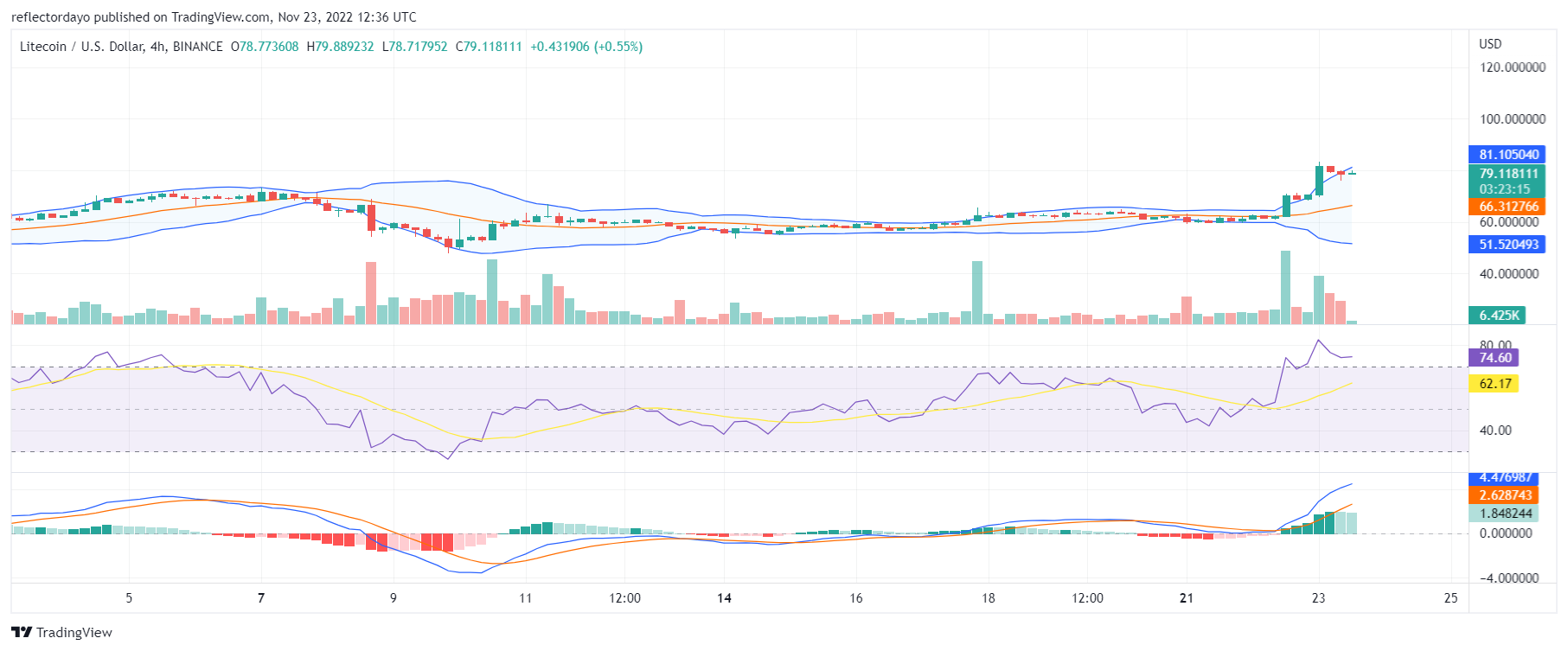The width and height of the screenshot is (1568, 651).
Task: Click date label 5 on the time axis
Action: [129, 598]
